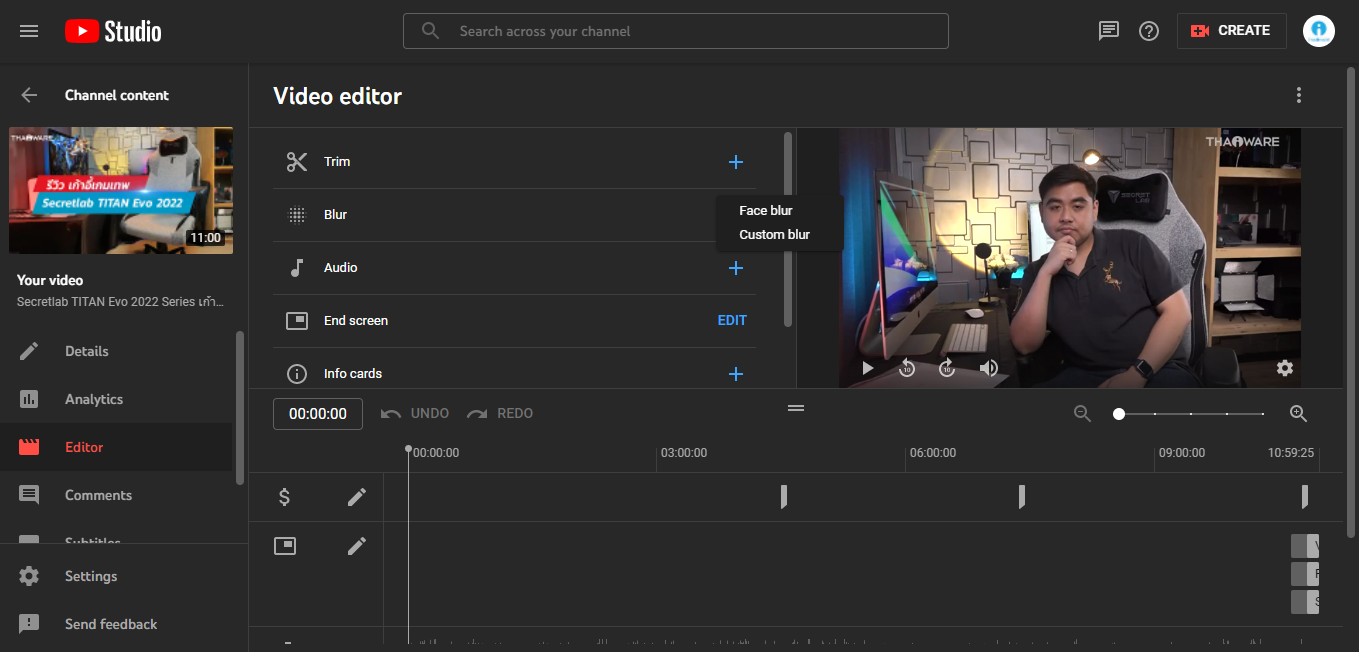Rewind video 10 seconds
The height and width of the screenshot is (652, 1359).
coord(907,368)
